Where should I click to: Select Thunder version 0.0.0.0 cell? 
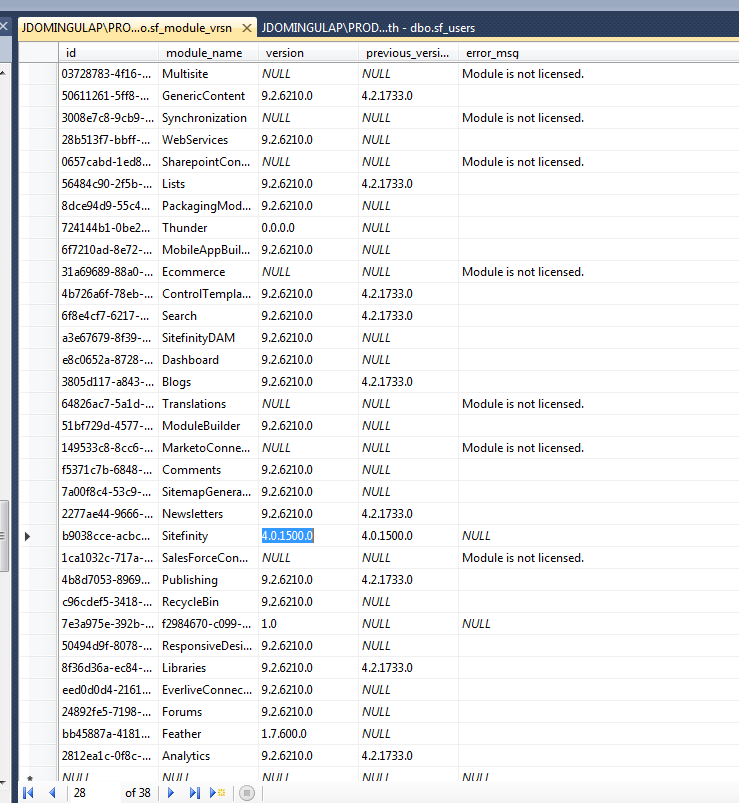pyautogui.click(x=308, y=228)
